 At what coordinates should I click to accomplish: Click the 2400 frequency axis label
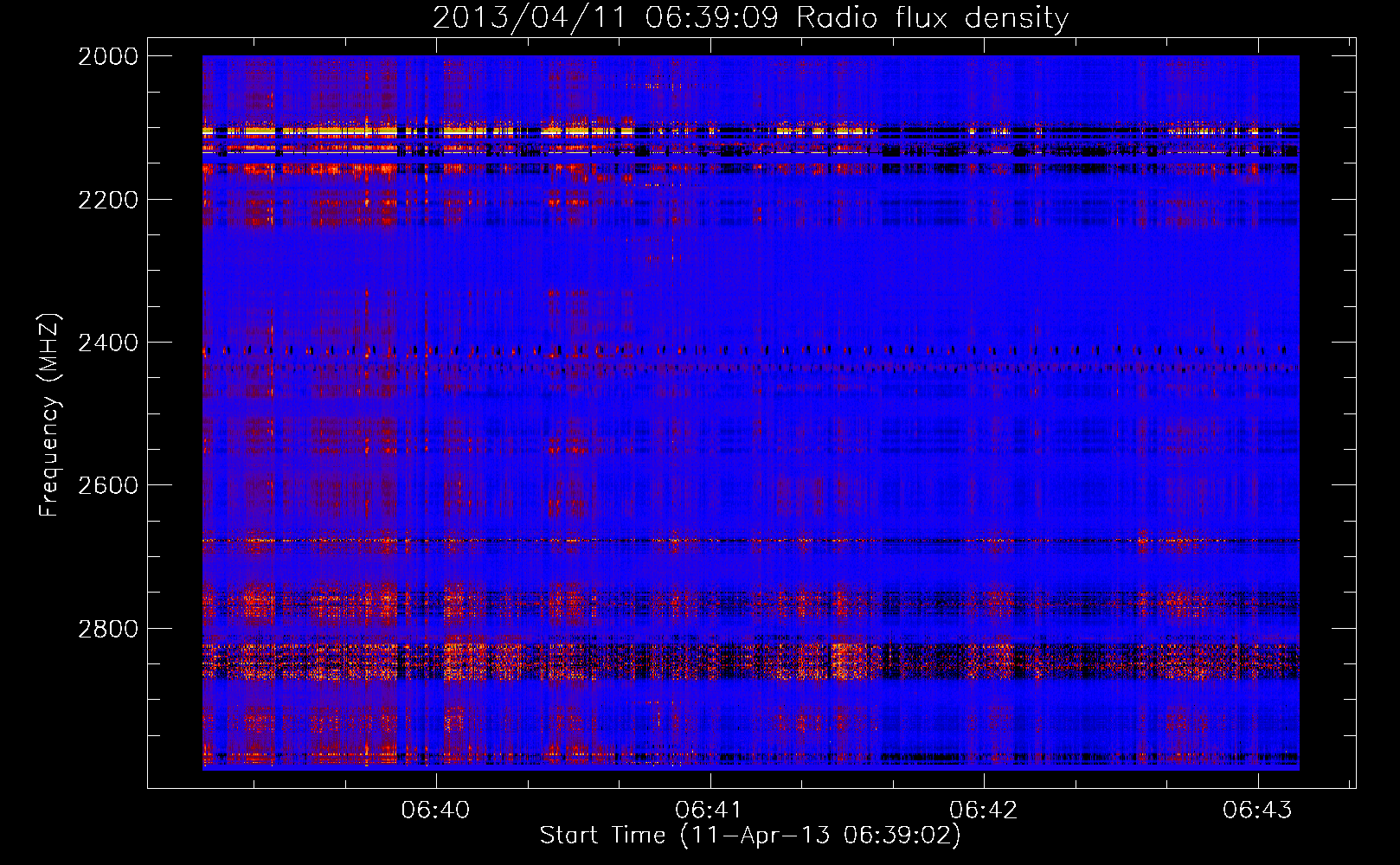tap(108, 343)
